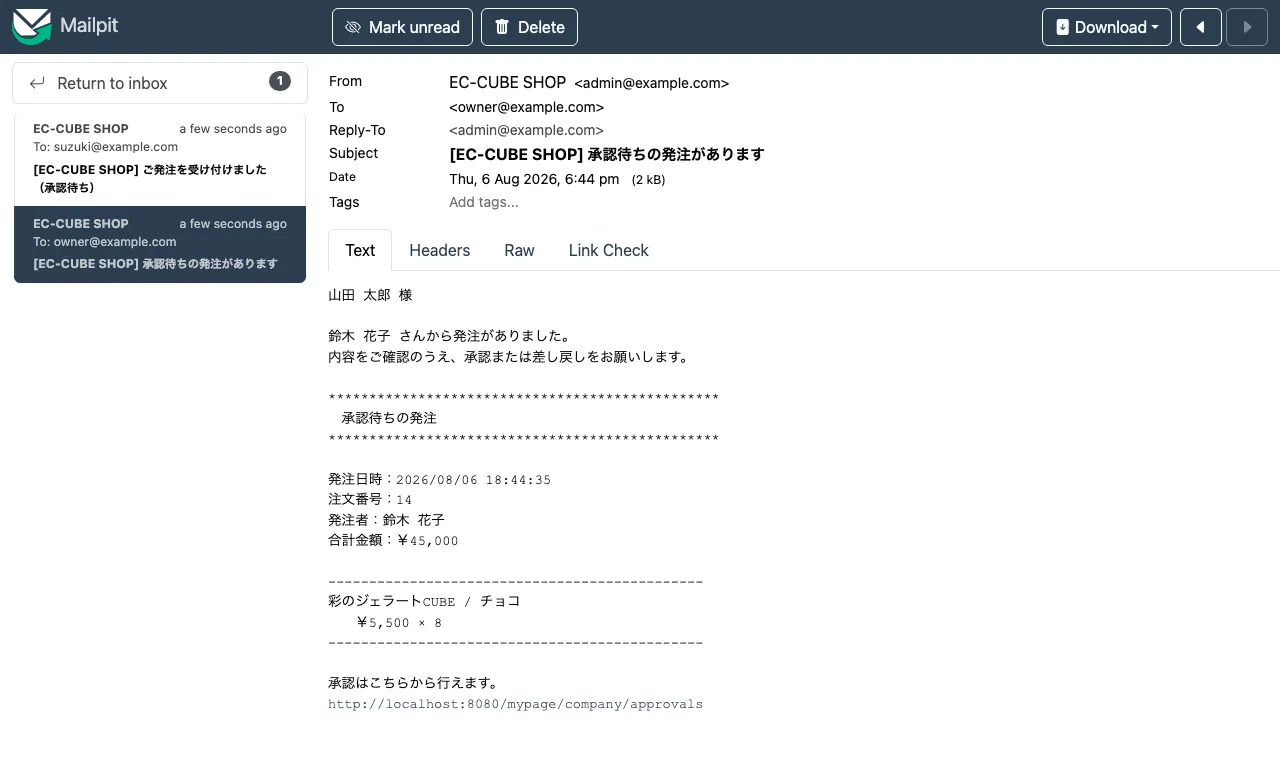Image resolution: width=1280 pixels, height=760 pixels.
Task: Click the eye-slash icon in Mark unread
Action: tap(352, 27)
